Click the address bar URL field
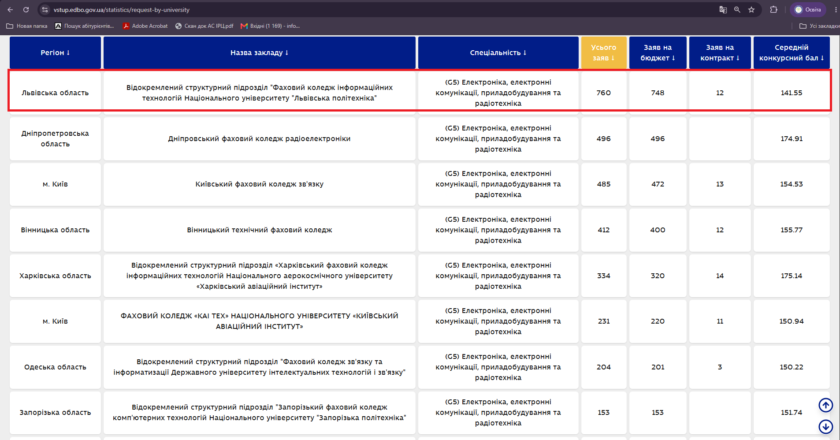Viewport: 840px width, 440px height. [375, 10]
